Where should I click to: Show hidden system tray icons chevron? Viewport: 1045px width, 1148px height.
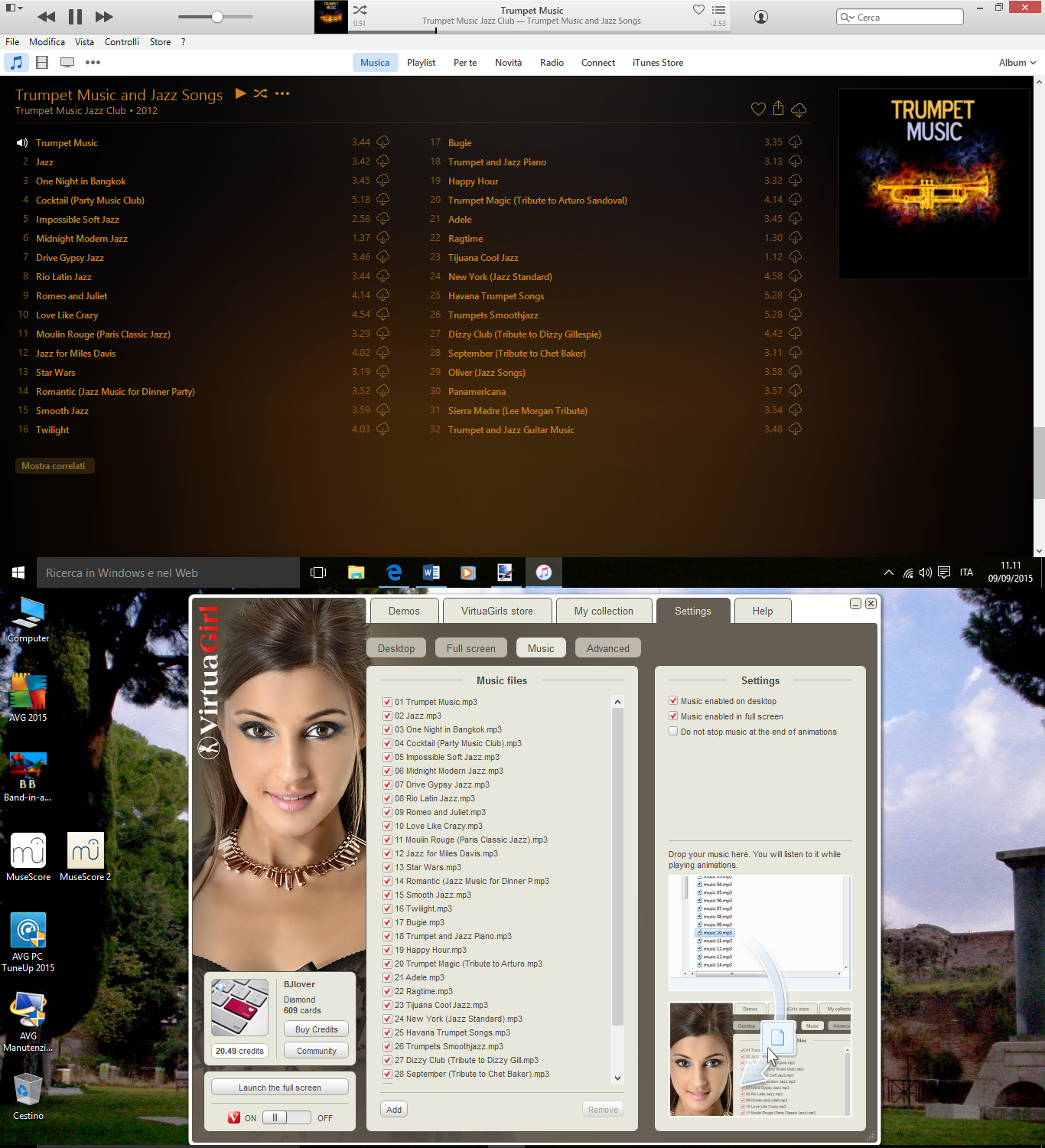pos(888,572)
